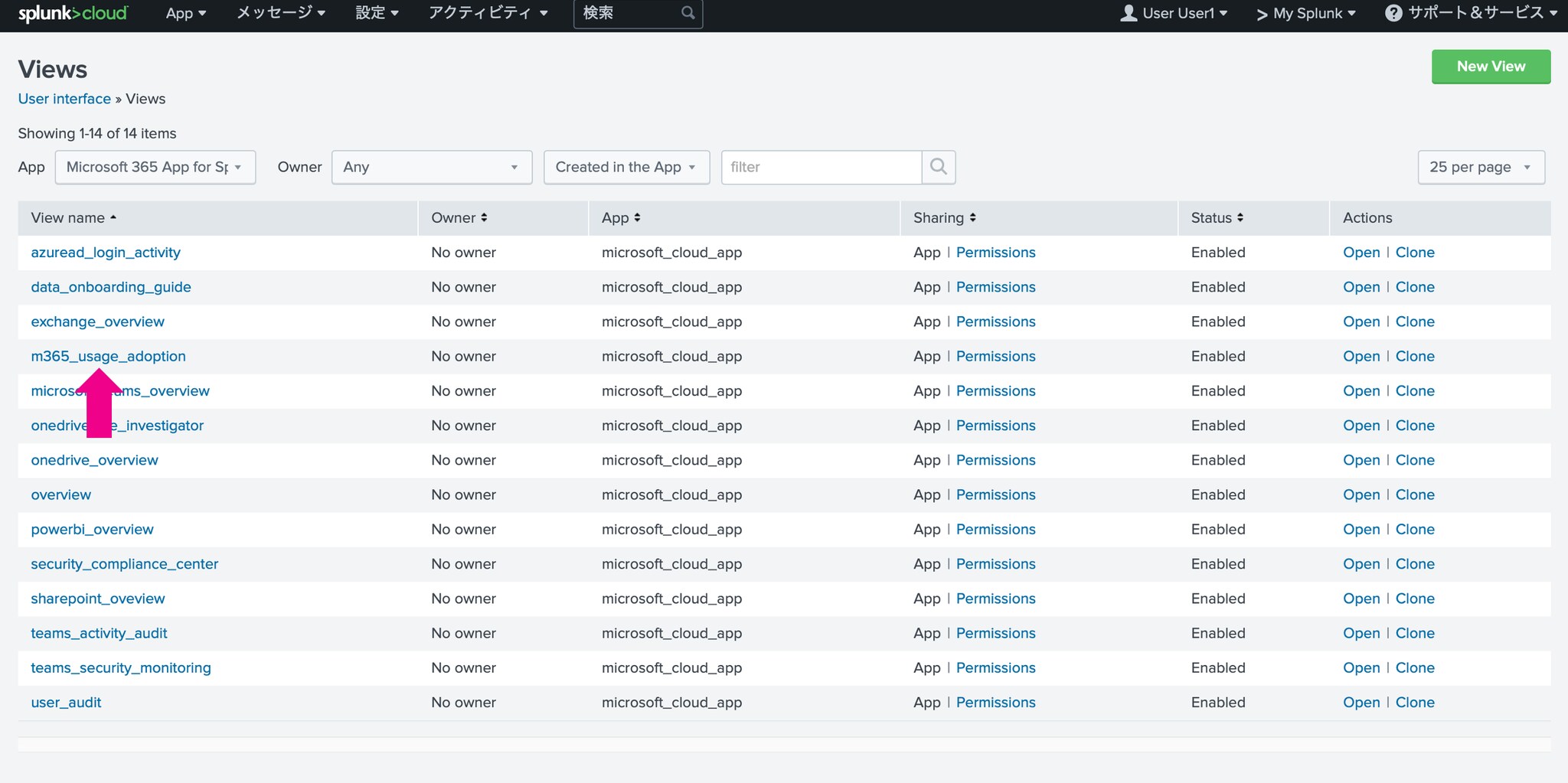Click the support question mark icon

tap(1393, 13)
